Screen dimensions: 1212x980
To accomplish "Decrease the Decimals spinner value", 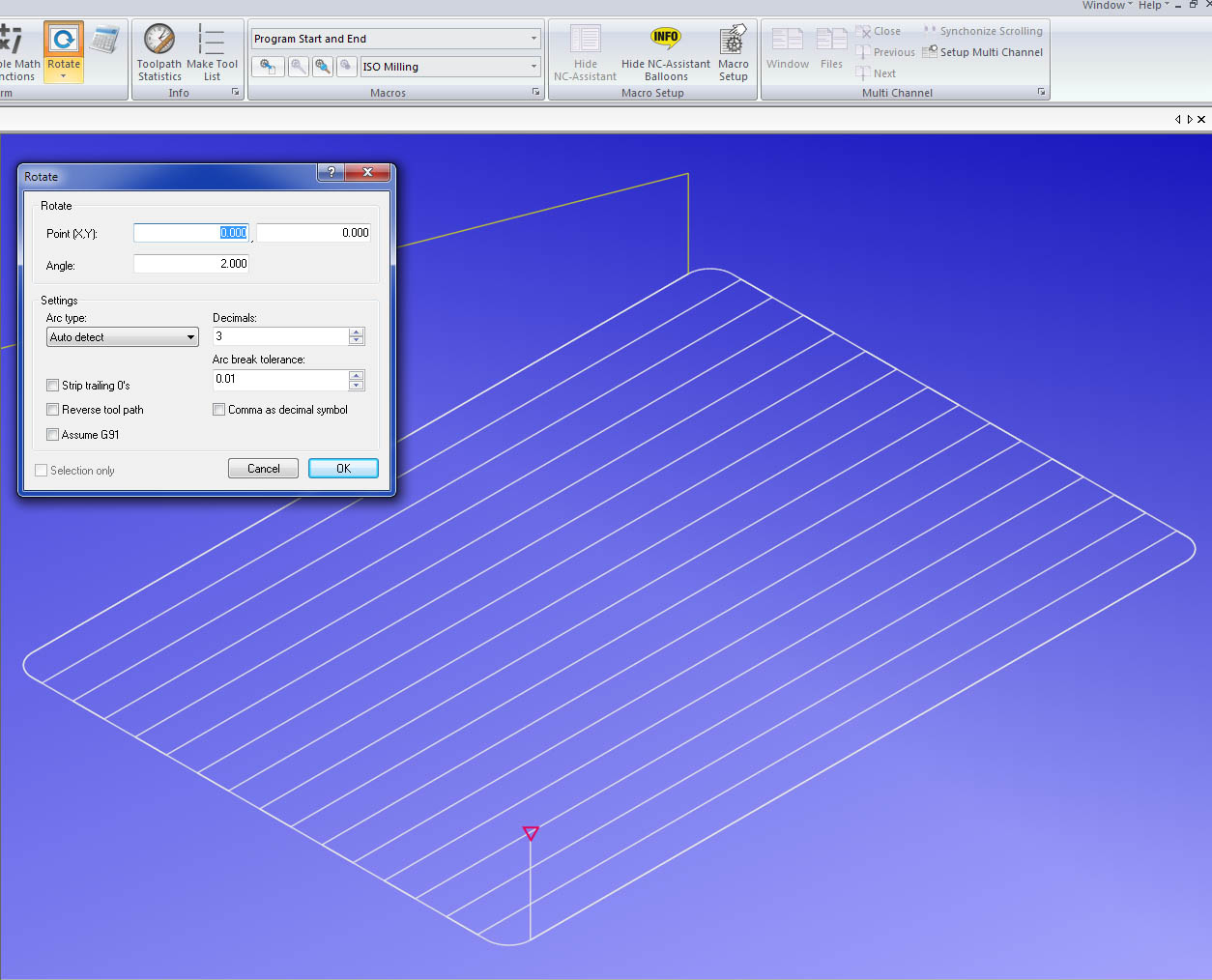I will [x=357, y=340].
